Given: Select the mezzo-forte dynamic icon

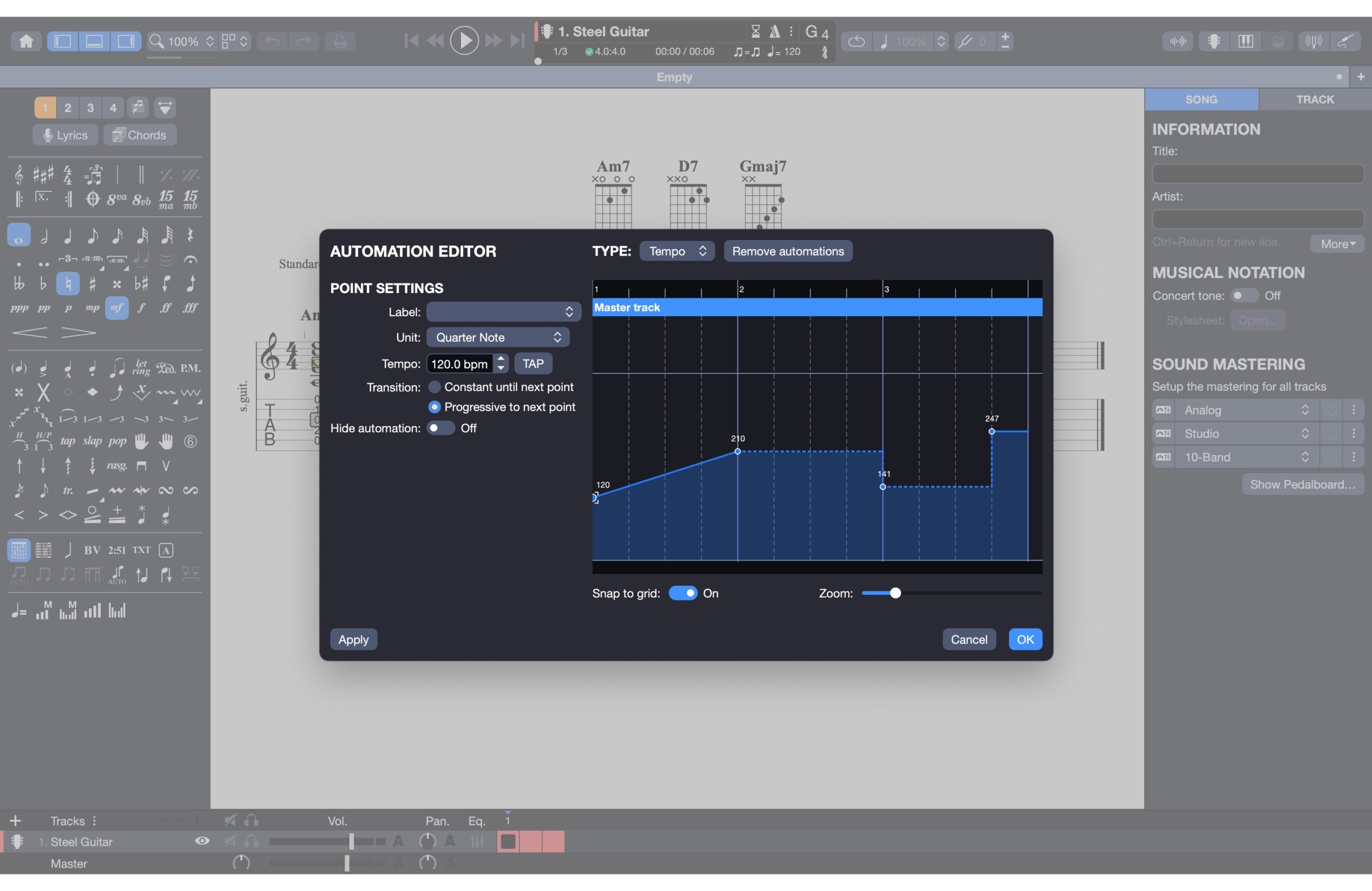Looking at the screenshot, I should (116, 308).
